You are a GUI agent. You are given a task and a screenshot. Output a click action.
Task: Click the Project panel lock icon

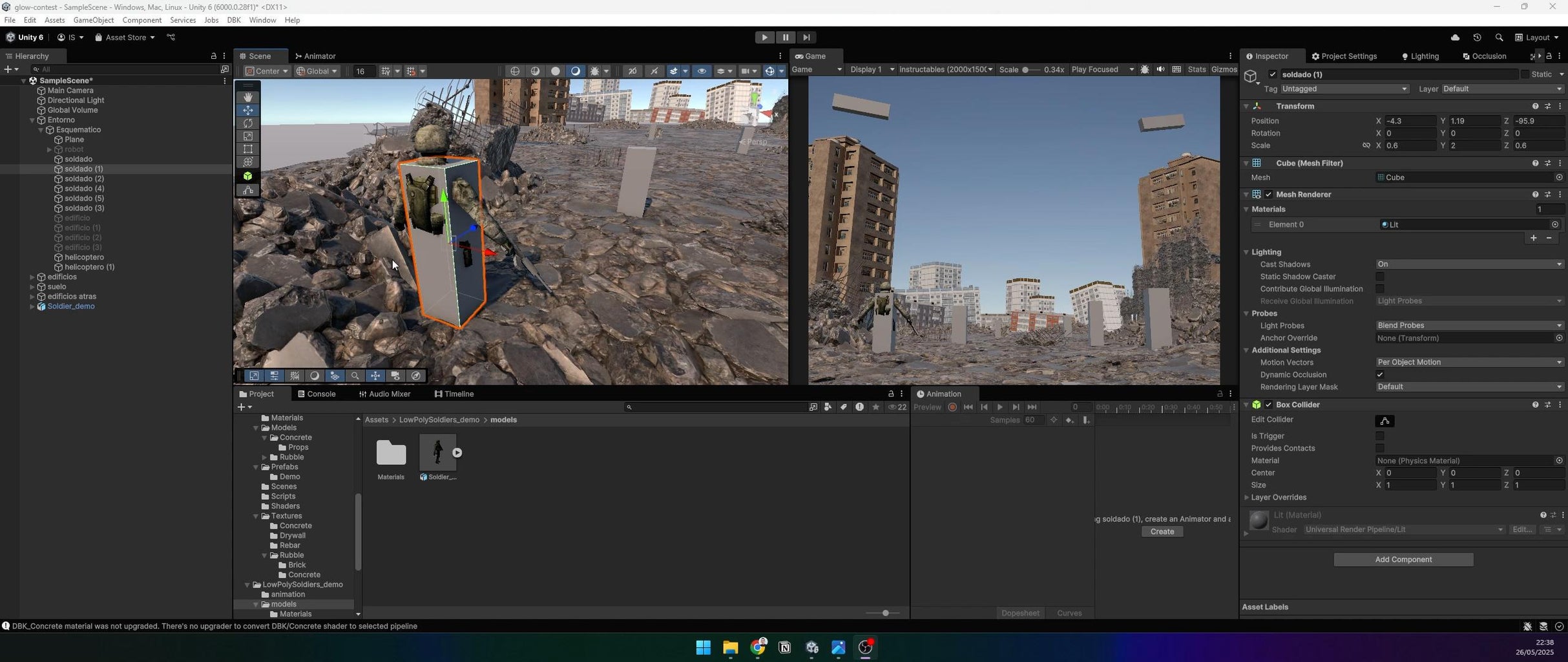pyautogui.click(x=891, y=394)
